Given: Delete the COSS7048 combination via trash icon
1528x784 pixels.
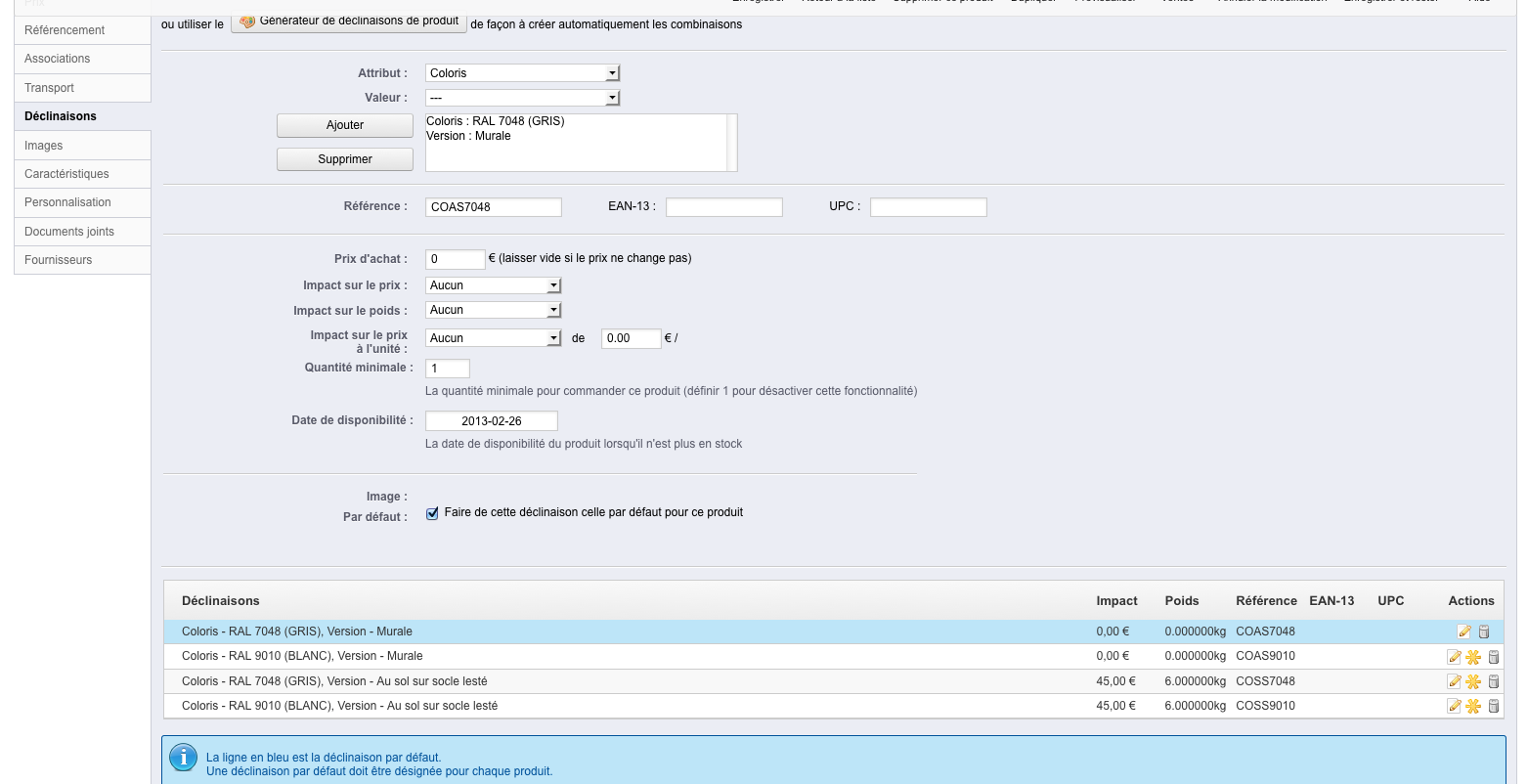Looking at the screenshot, I should 1493,681.
